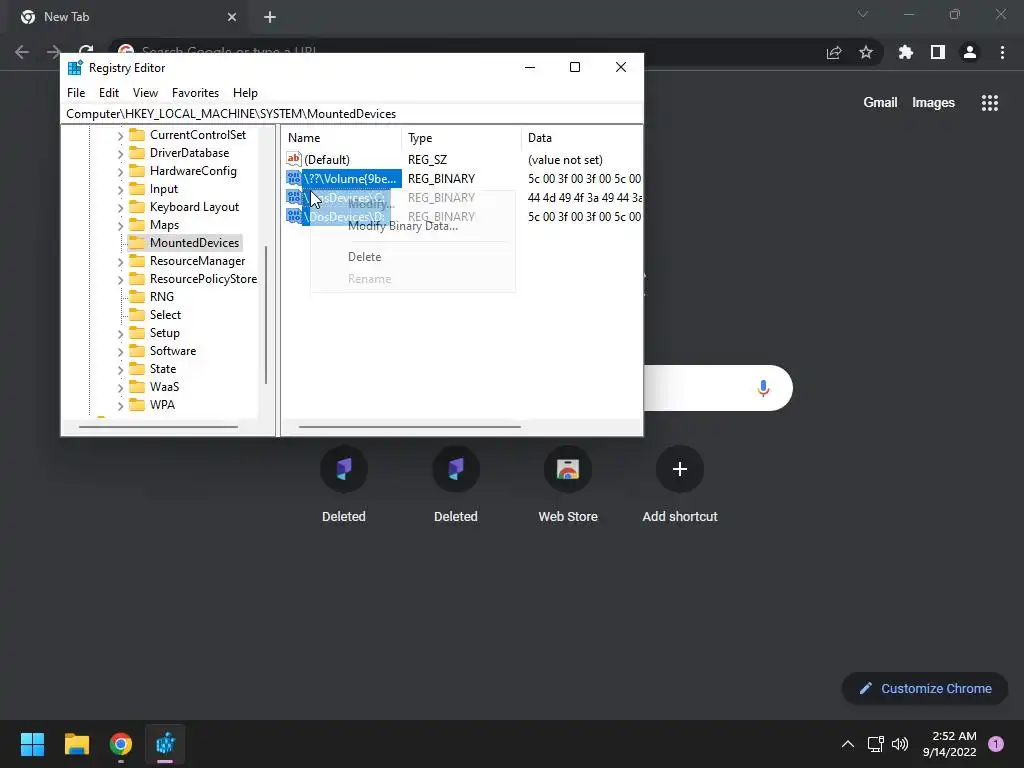Open the Edit menu in Registry Editor
1024x768 pixels.
coord(108,93)
